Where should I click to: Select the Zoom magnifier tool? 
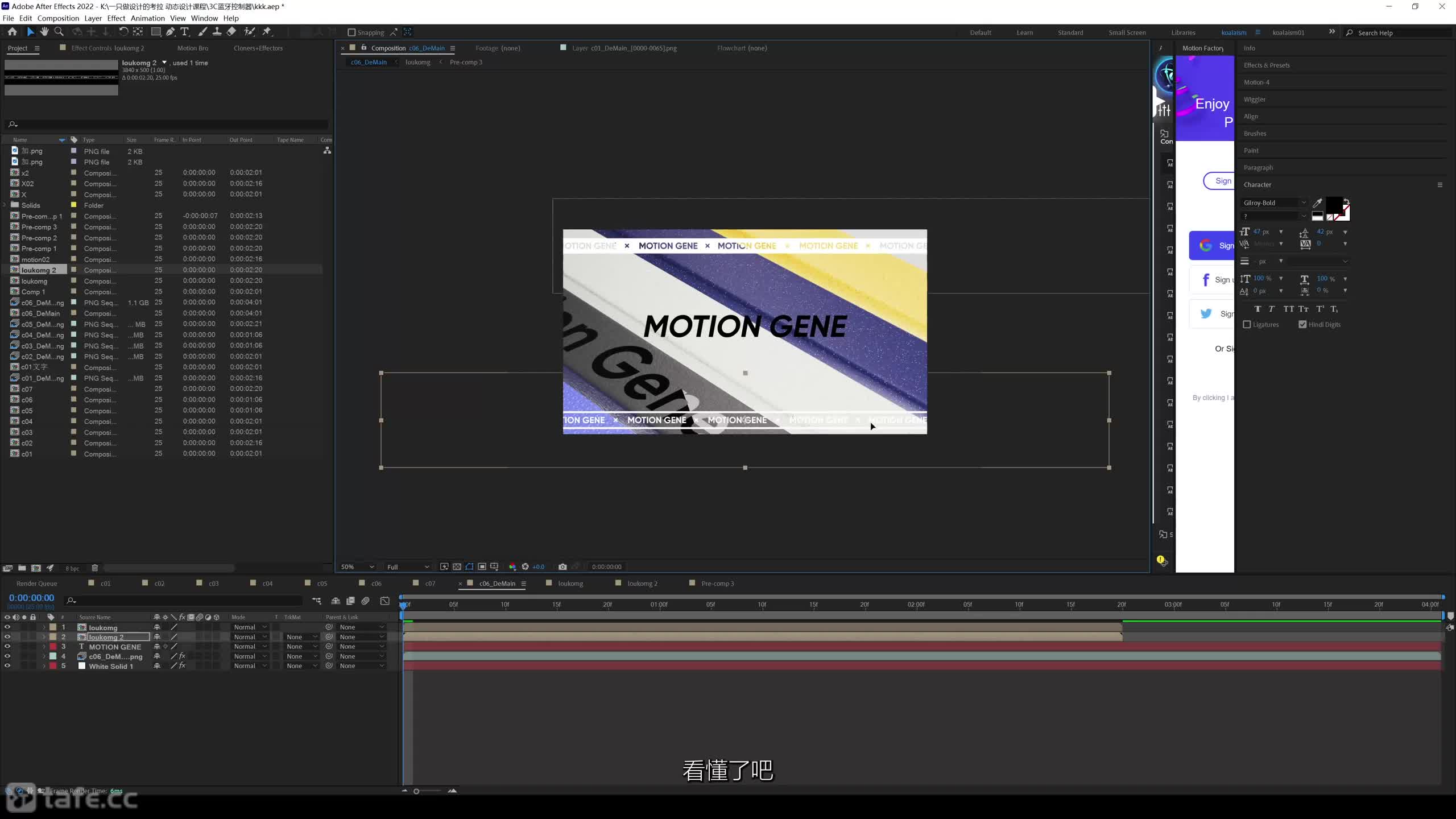coord(59,32)
